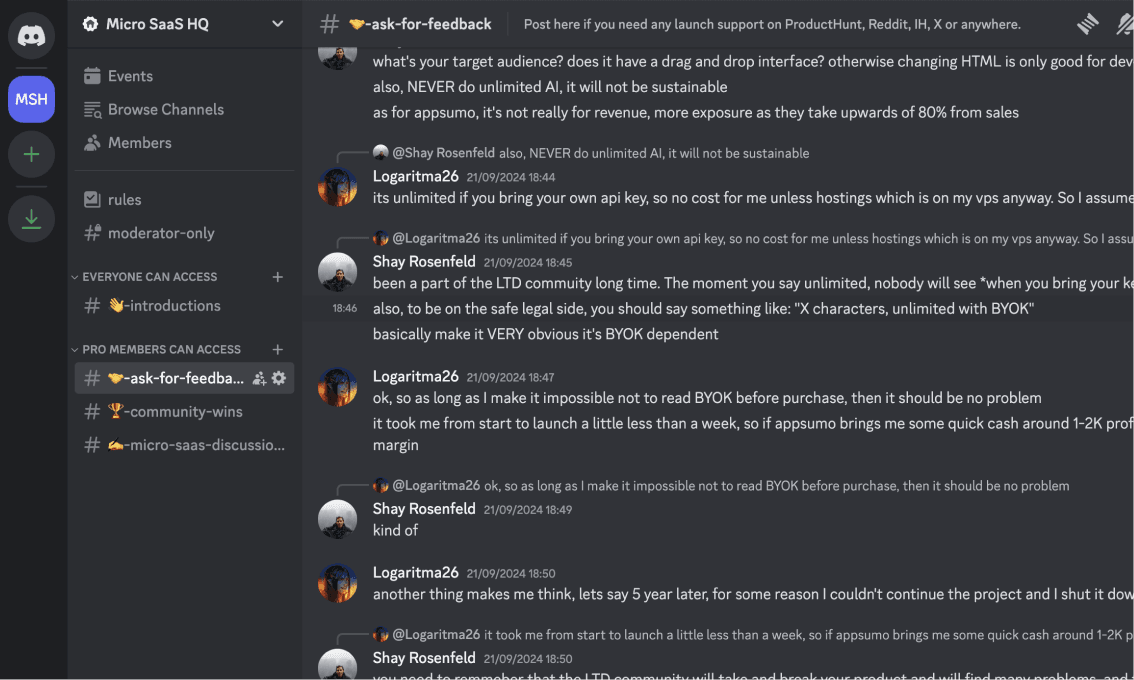Collapse the Pro Members Can Access category

[x=161, y=349]
